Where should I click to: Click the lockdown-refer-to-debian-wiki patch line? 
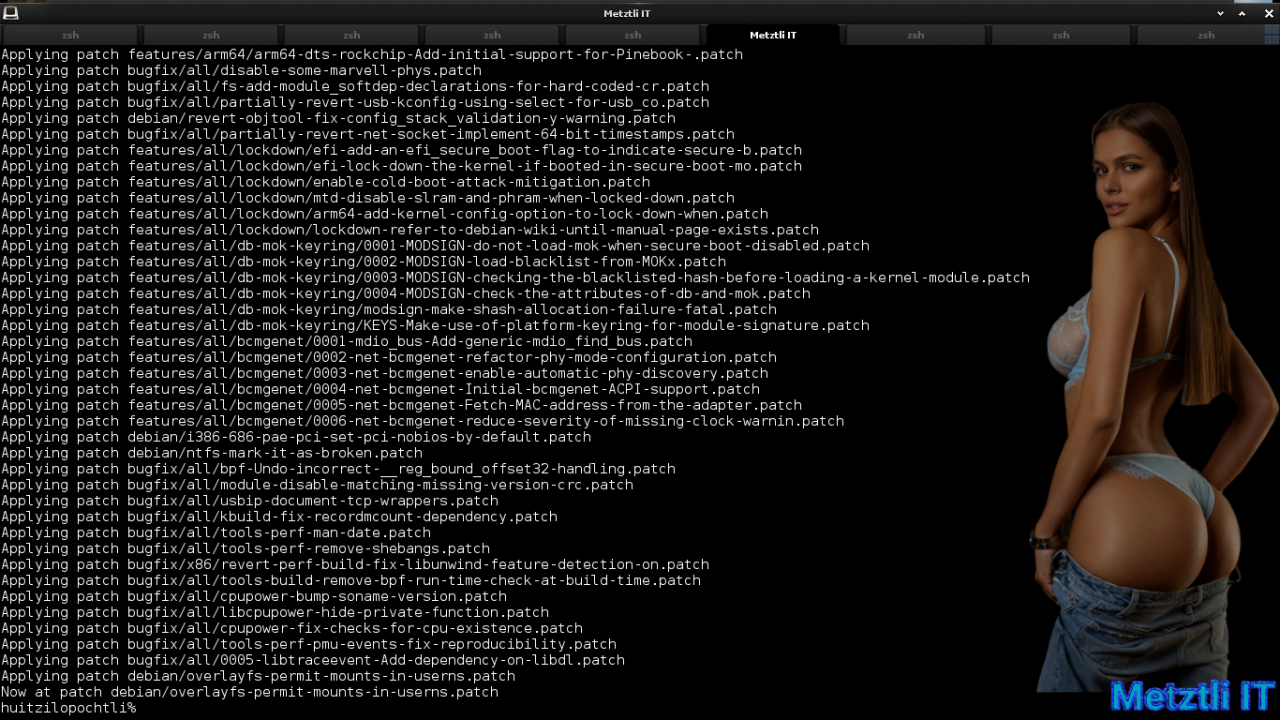410,230
